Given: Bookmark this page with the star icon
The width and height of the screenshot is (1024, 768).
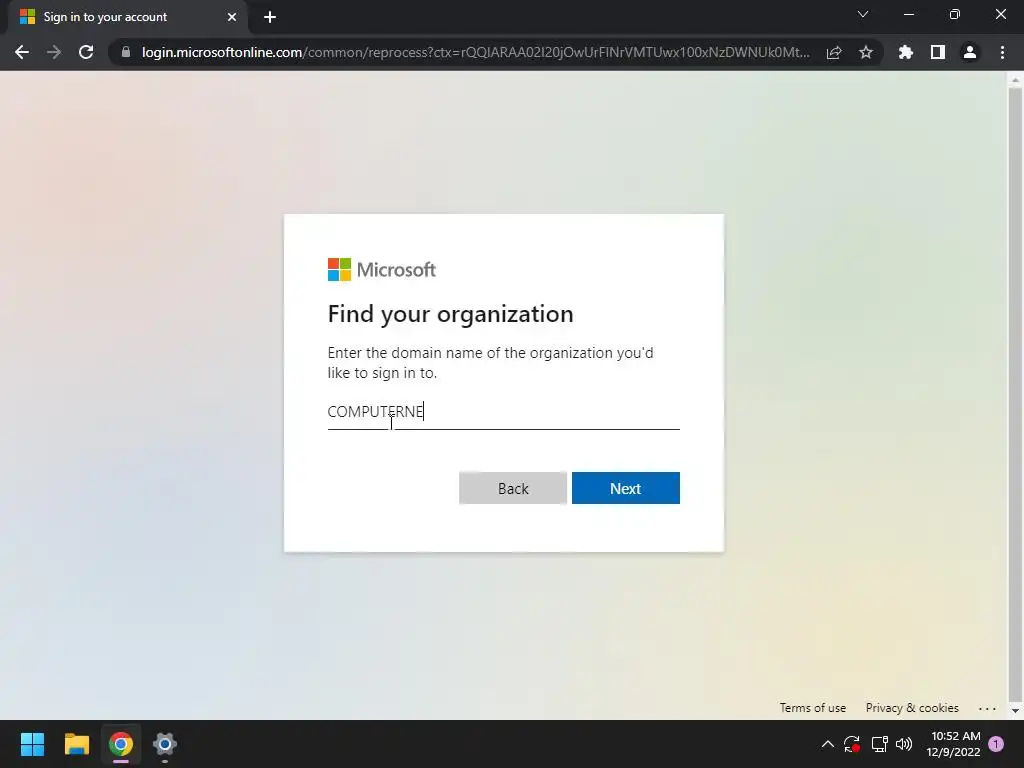Looking at the screenshot, I should (866, 52).
